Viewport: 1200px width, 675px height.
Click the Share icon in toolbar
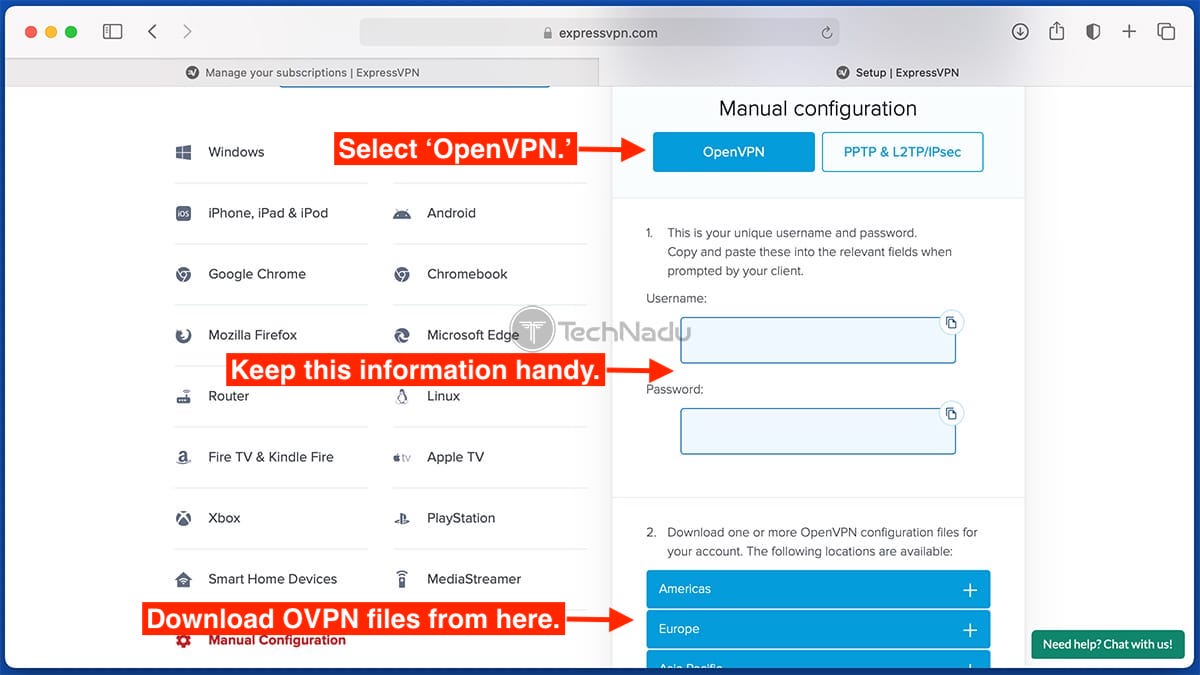tap(1056, 32)
